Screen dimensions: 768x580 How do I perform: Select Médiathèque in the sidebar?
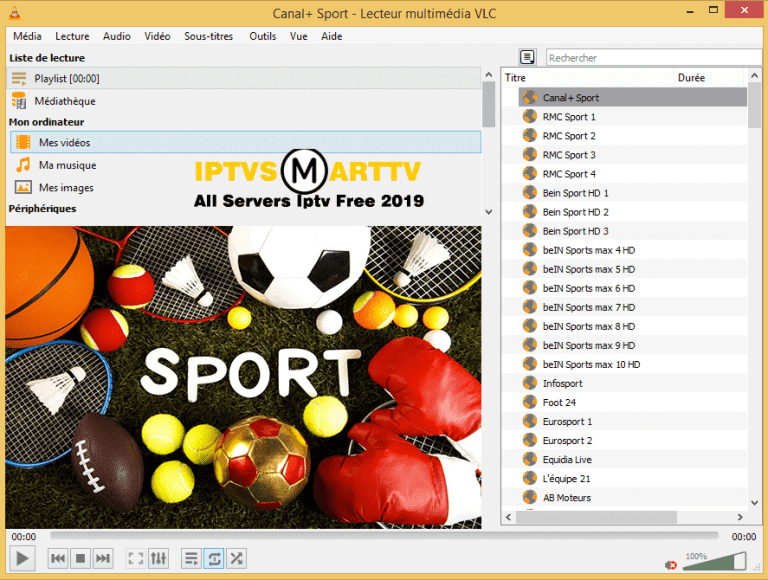tap(243, 101)
